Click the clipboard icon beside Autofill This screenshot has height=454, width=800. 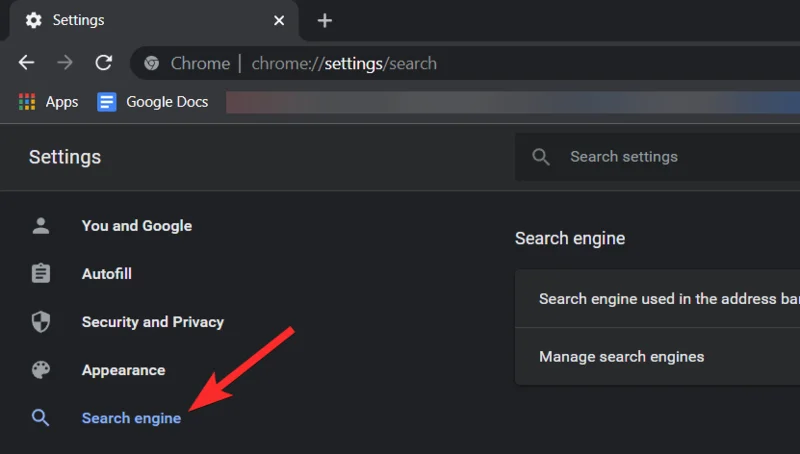[x=41, y=273]
